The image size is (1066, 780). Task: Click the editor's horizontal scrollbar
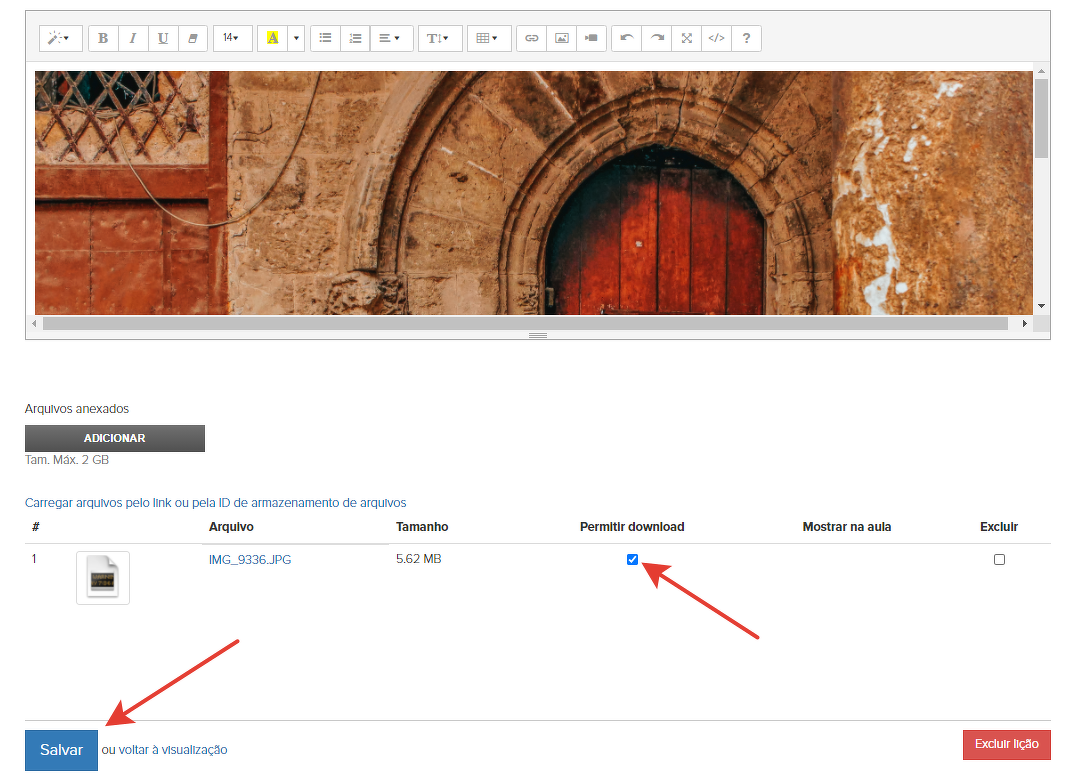525,324
